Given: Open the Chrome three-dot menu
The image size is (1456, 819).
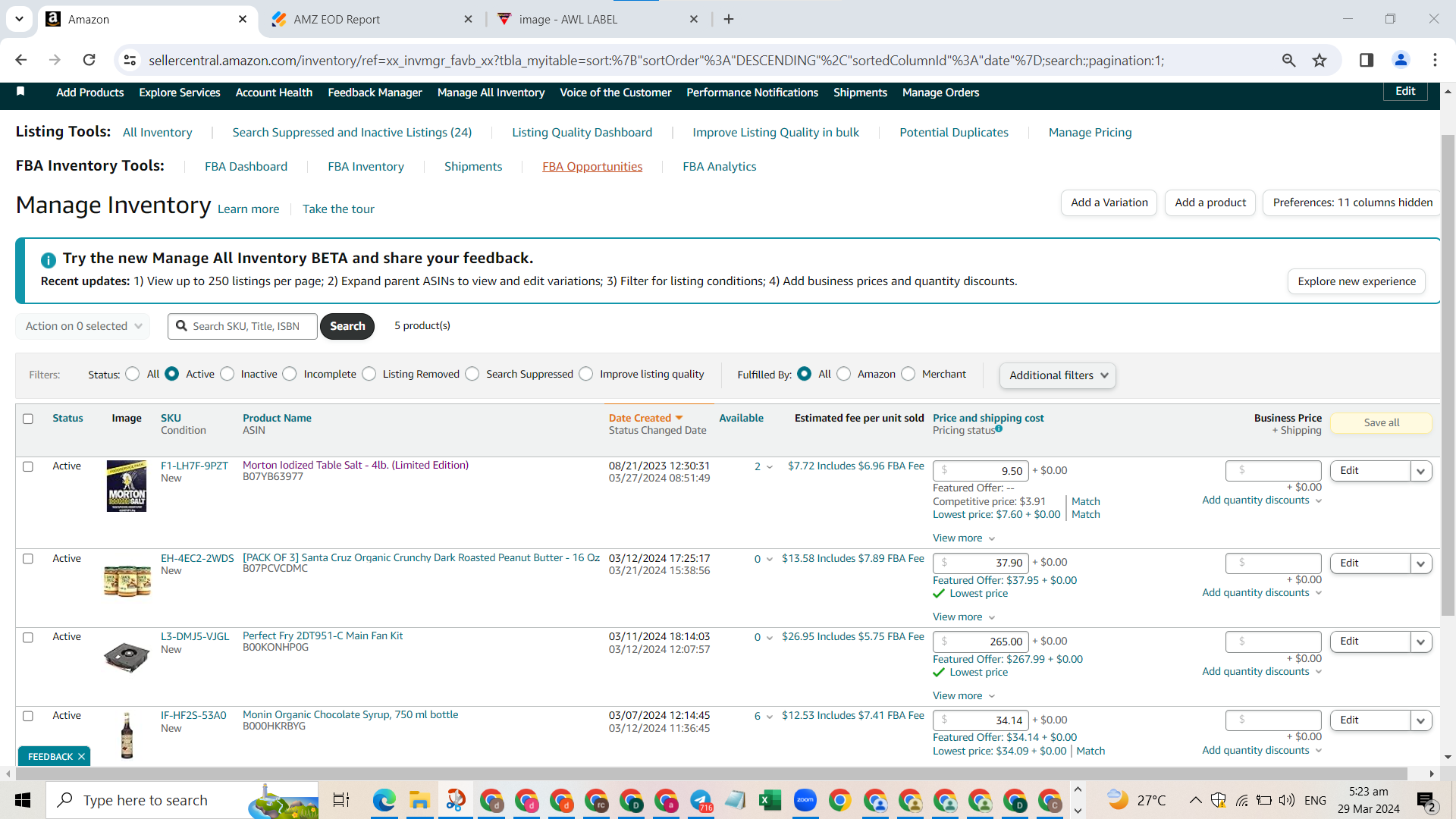Looking at the screenshot, I should coord(1435,60).
